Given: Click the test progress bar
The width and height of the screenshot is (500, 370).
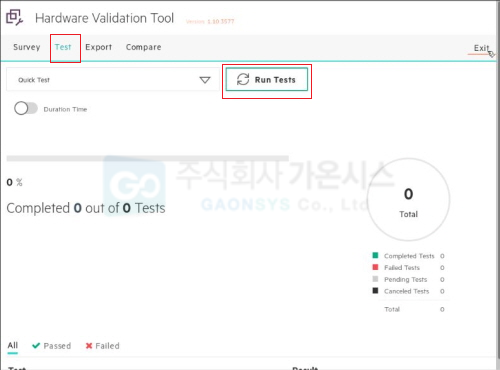Looking at the screenshot, I should pyautogui.click(x=148, y=158).
